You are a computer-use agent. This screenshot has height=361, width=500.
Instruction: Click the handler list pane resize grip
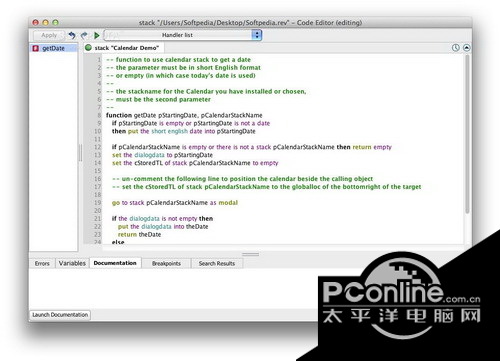(80, 153)
